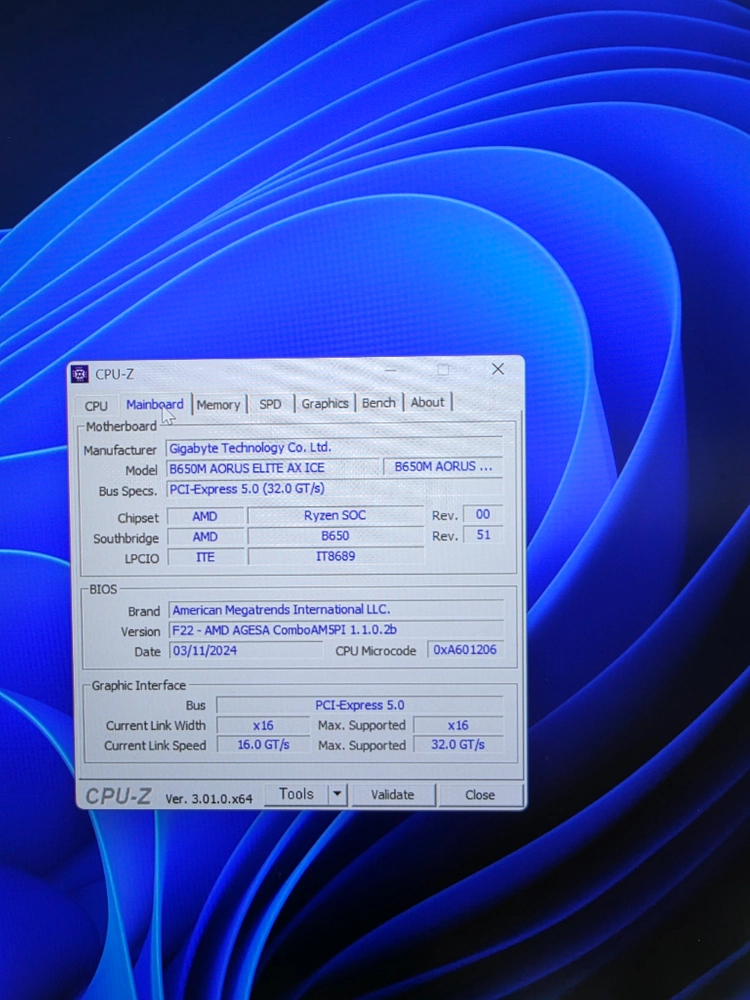Click the LPCIO IT8689 field

[x=335, y=556]
